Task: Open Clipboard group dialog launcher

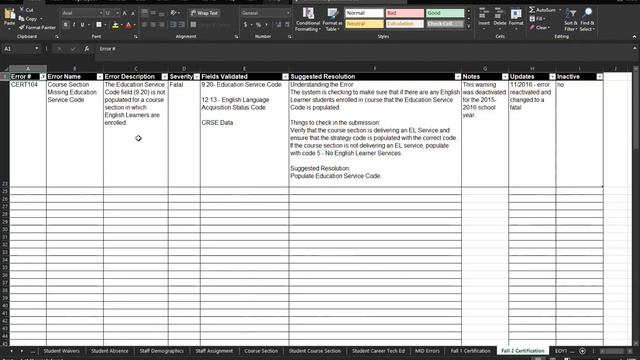Action: [57, 37]
